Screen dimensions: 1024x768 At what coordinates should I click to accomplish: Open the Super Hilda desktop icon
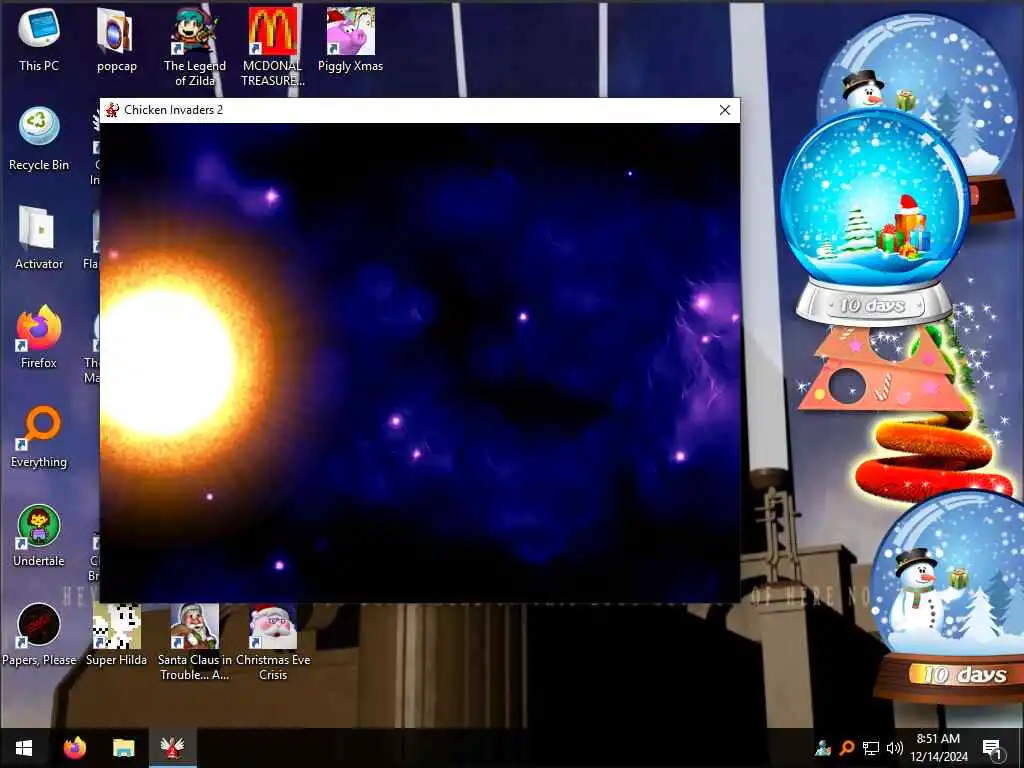[116, 635]
